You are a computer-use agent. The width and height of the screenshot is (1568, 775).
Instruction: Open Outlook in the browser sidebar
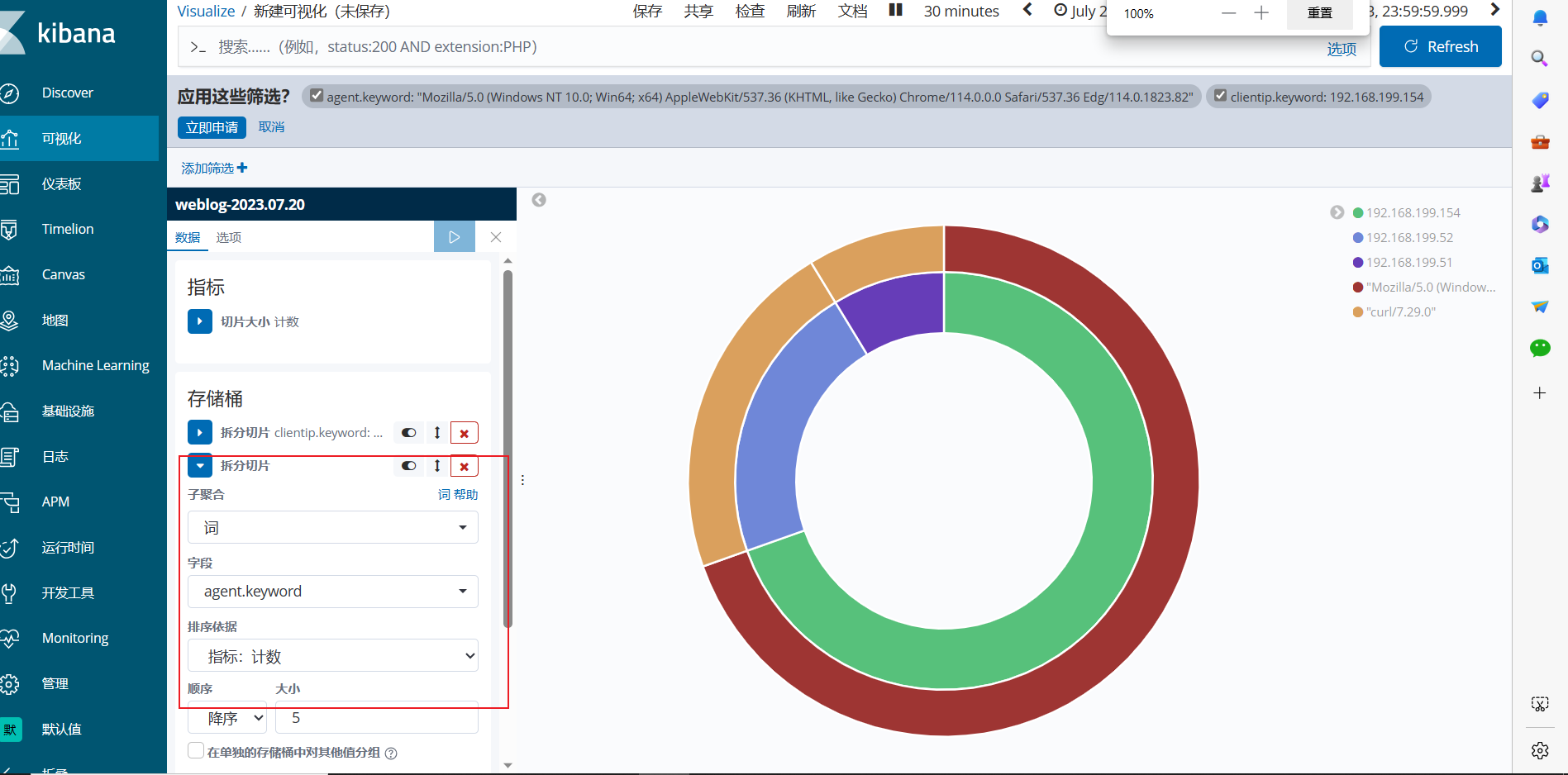coord(1539,265)
